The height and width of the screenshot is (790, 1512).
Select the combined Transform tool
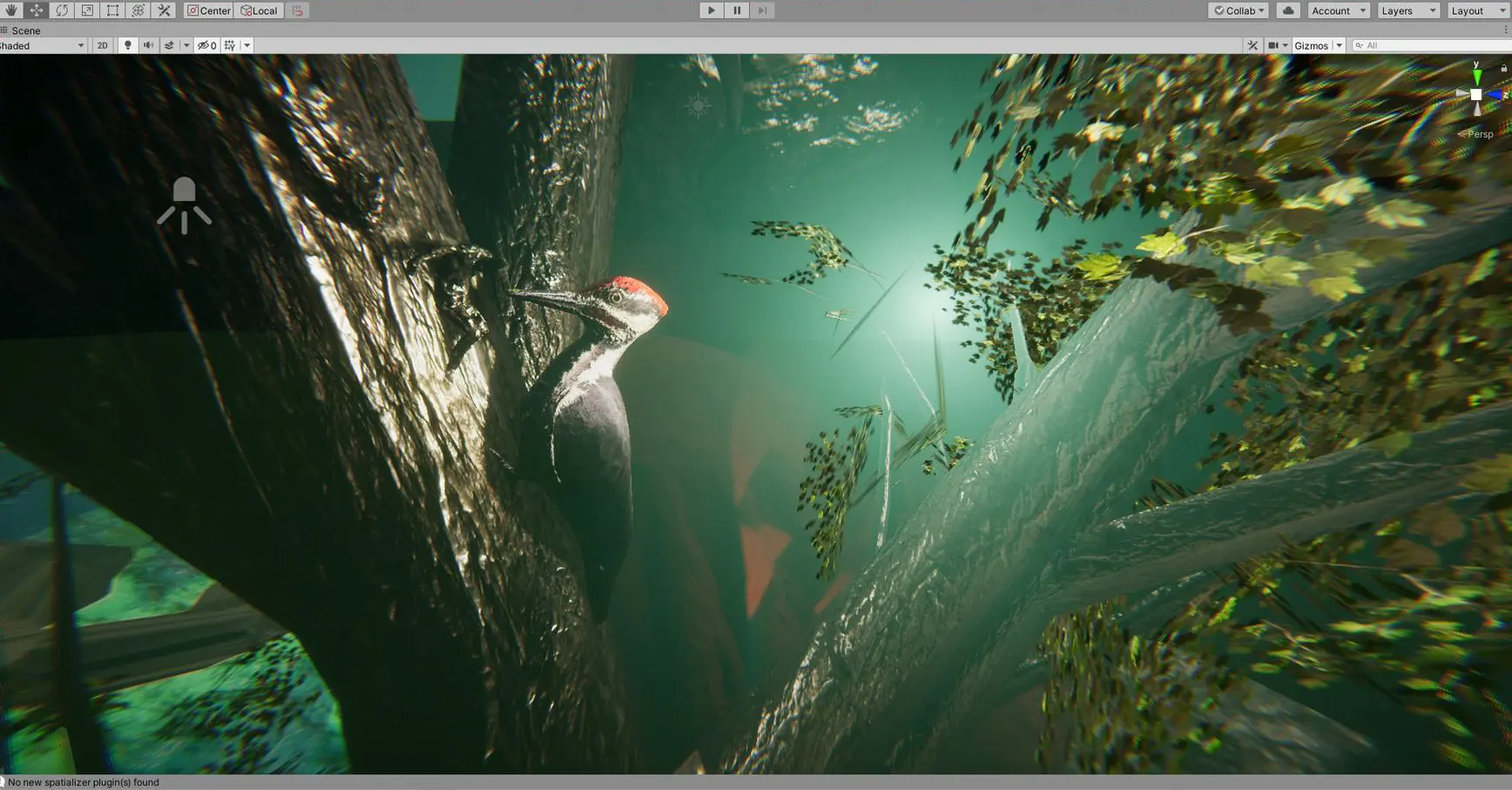138,10
